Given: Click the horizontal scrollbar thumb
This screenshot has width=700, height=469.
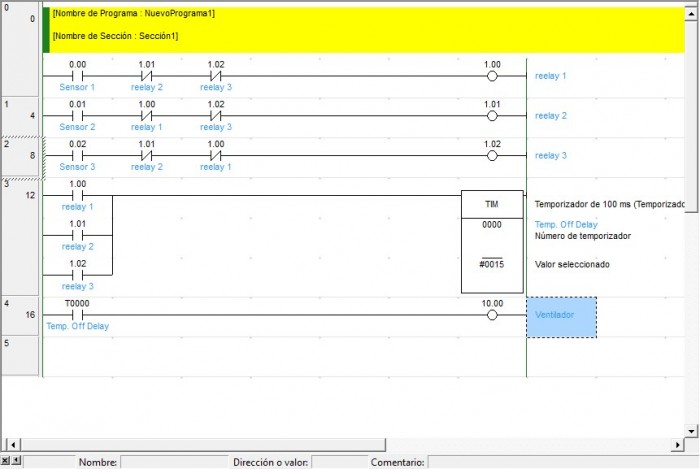Looking at the screenshot, I should pos(203,444).
